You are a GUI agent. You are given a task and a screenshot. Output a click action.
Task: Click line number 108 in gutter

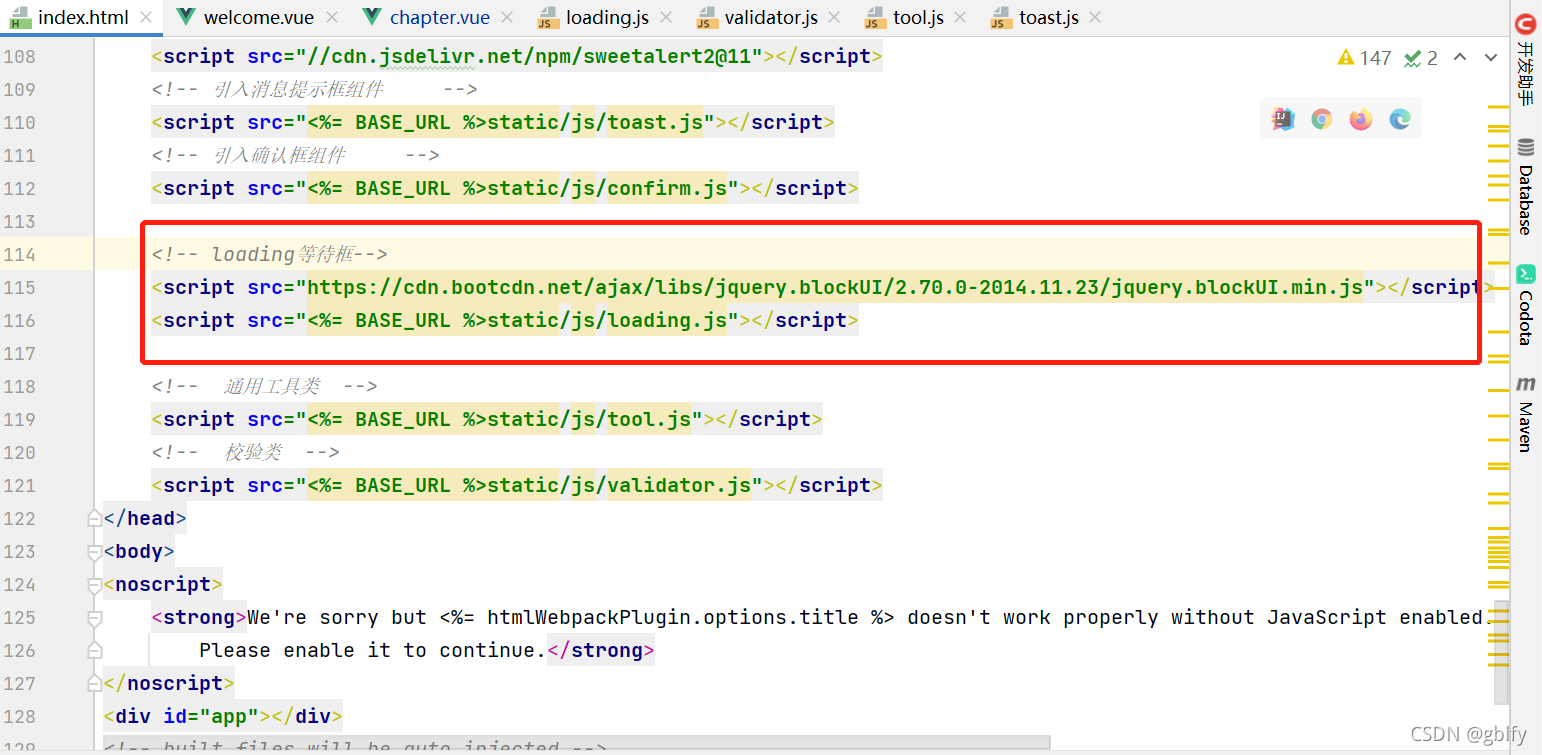19,56
